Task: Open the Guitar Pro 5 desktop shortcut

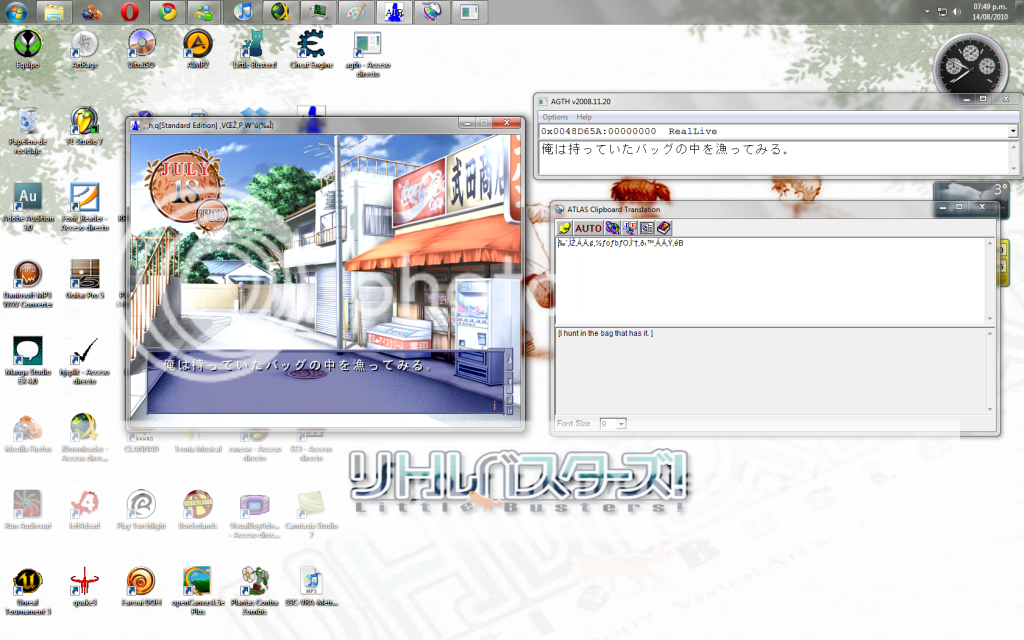Action: coord(85,280)
